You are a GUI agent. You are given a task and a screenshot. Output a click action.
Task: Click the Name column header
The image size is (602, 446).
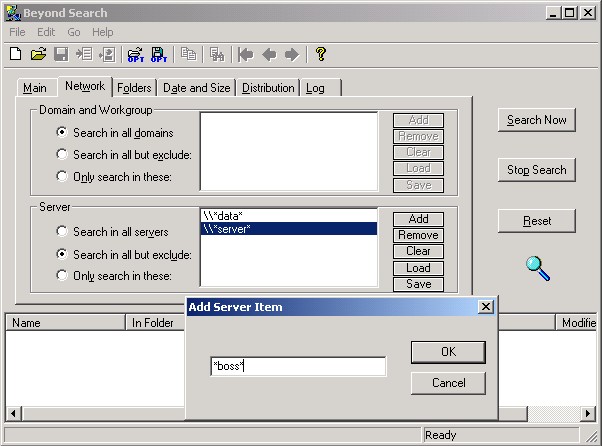[65, 323]
